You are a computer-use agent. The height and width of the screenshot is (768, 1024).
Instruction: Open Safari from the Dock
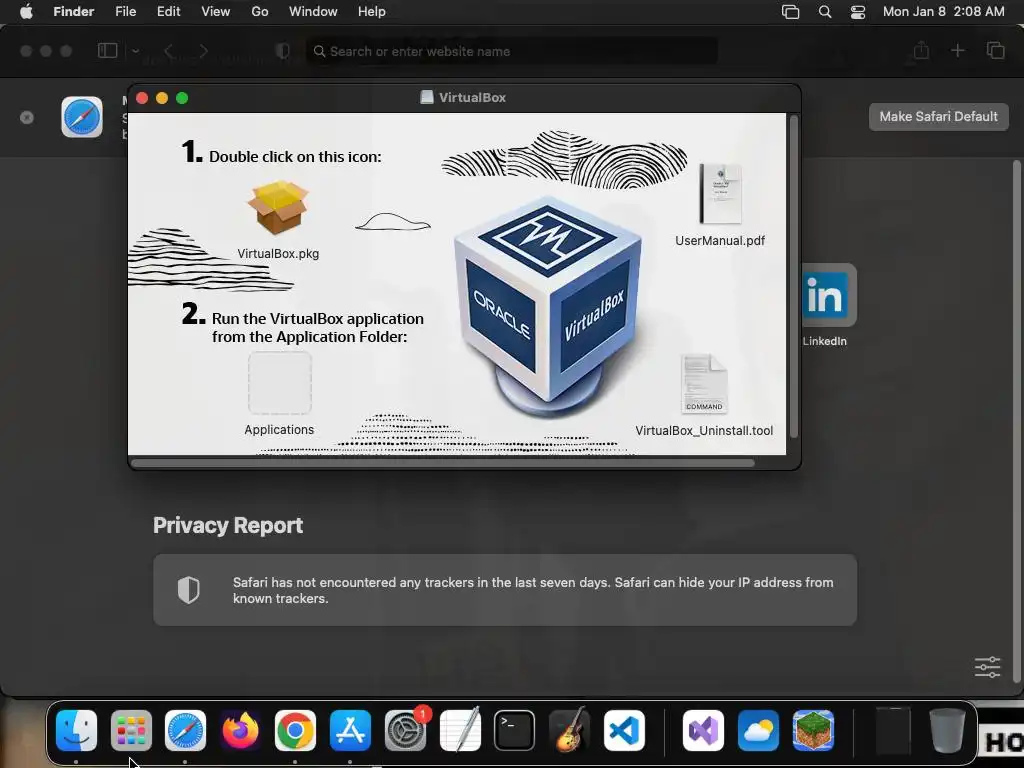(185, 730)
